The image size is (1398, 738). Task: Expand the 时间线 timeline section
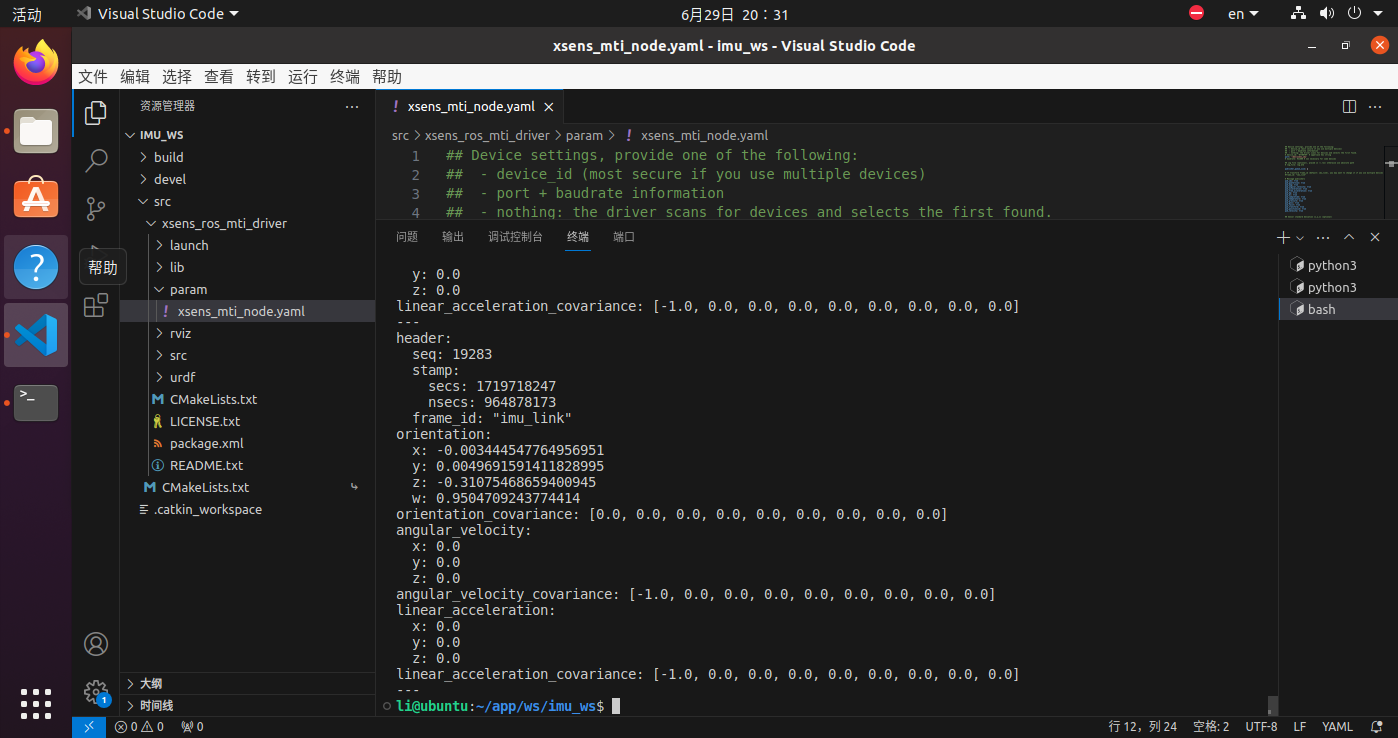tap(247, 705)
